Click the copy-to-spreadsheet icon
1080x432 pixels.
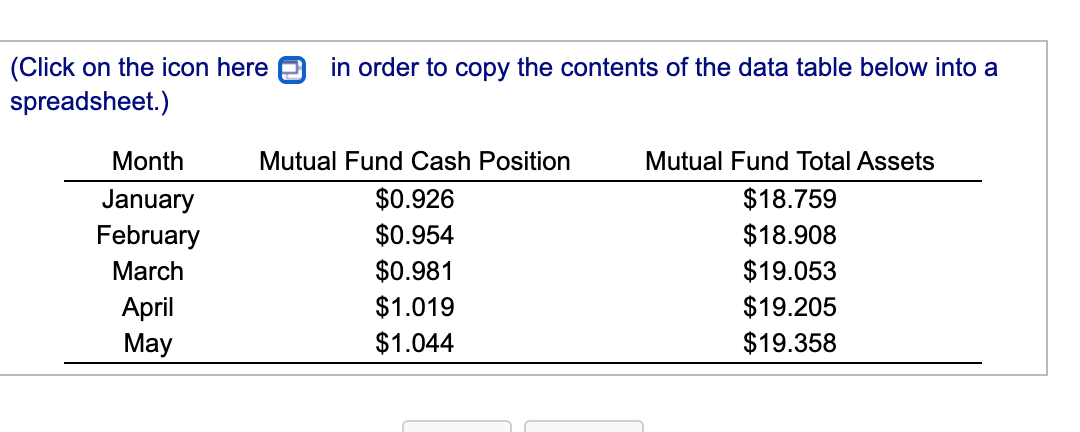(291, 70)
